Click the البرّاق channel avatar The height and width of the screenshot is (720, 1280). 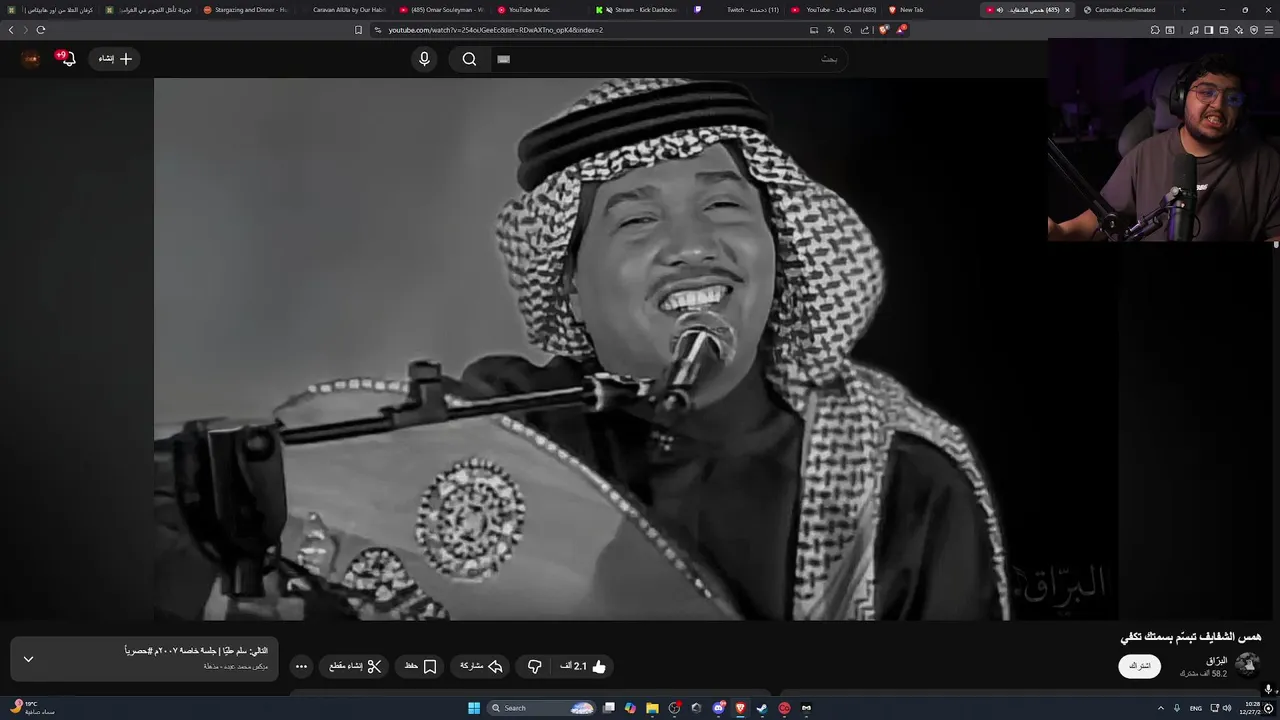coord(1247,665)
